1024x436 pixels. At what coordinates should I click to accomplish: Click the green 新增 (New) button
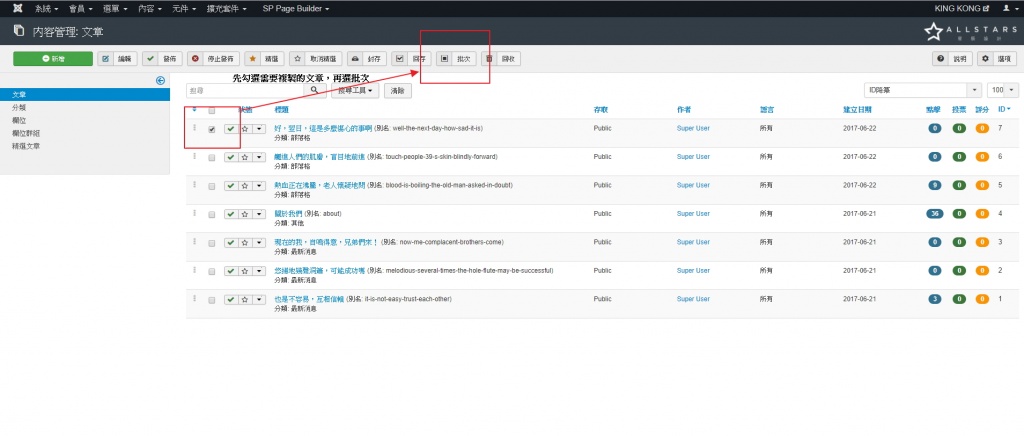coord(53,59)
